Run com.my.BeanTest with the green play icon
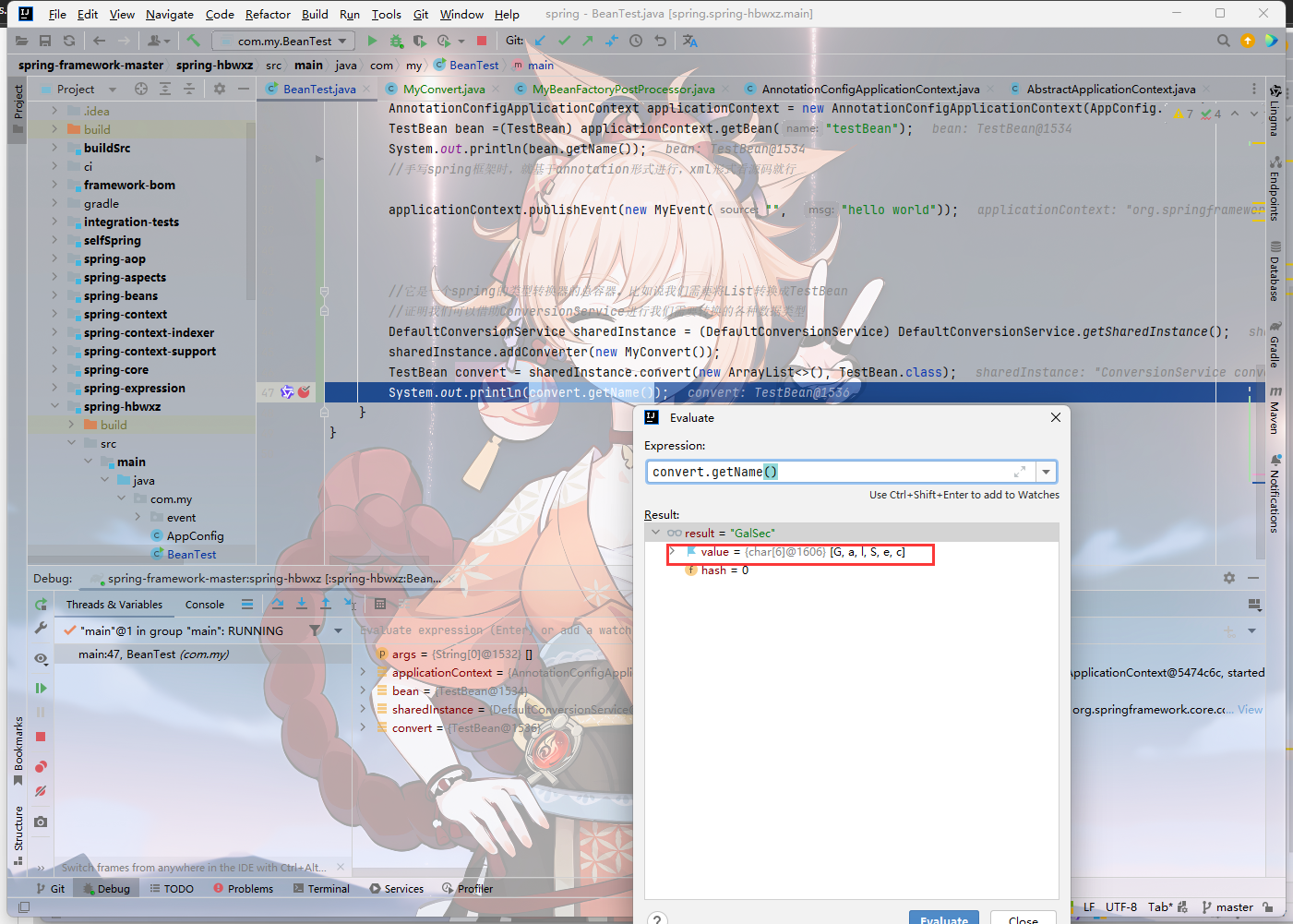 [372, 41]
